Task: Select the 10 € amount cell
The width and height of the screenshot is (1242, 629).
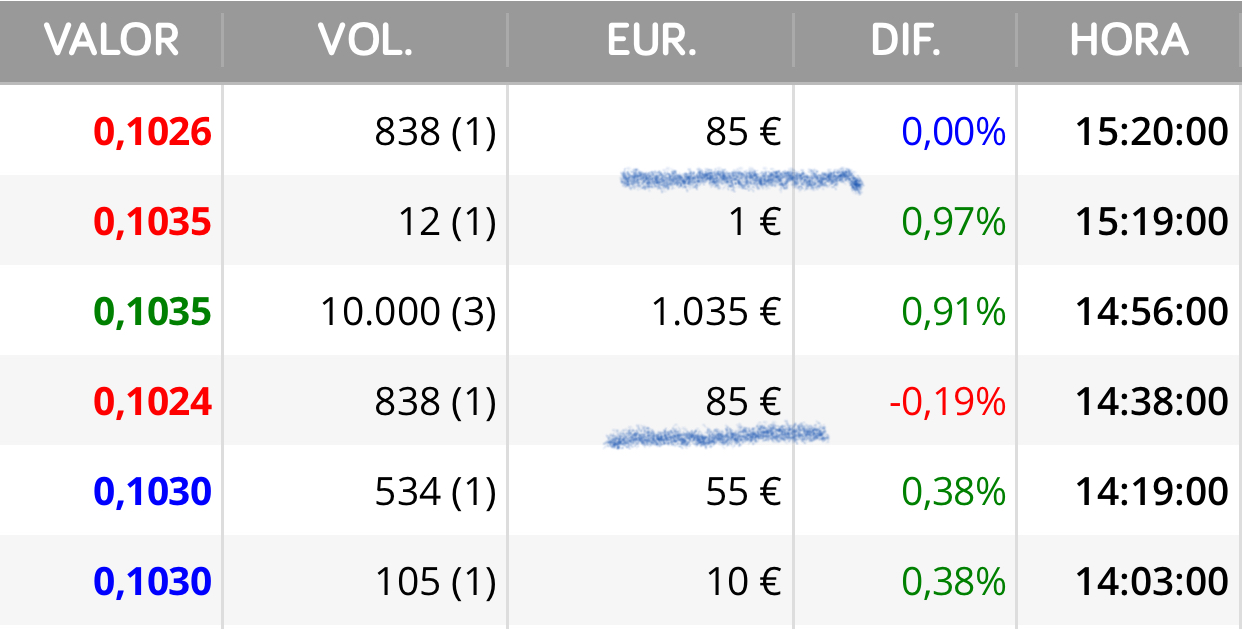Action: (x=745, y=582)
